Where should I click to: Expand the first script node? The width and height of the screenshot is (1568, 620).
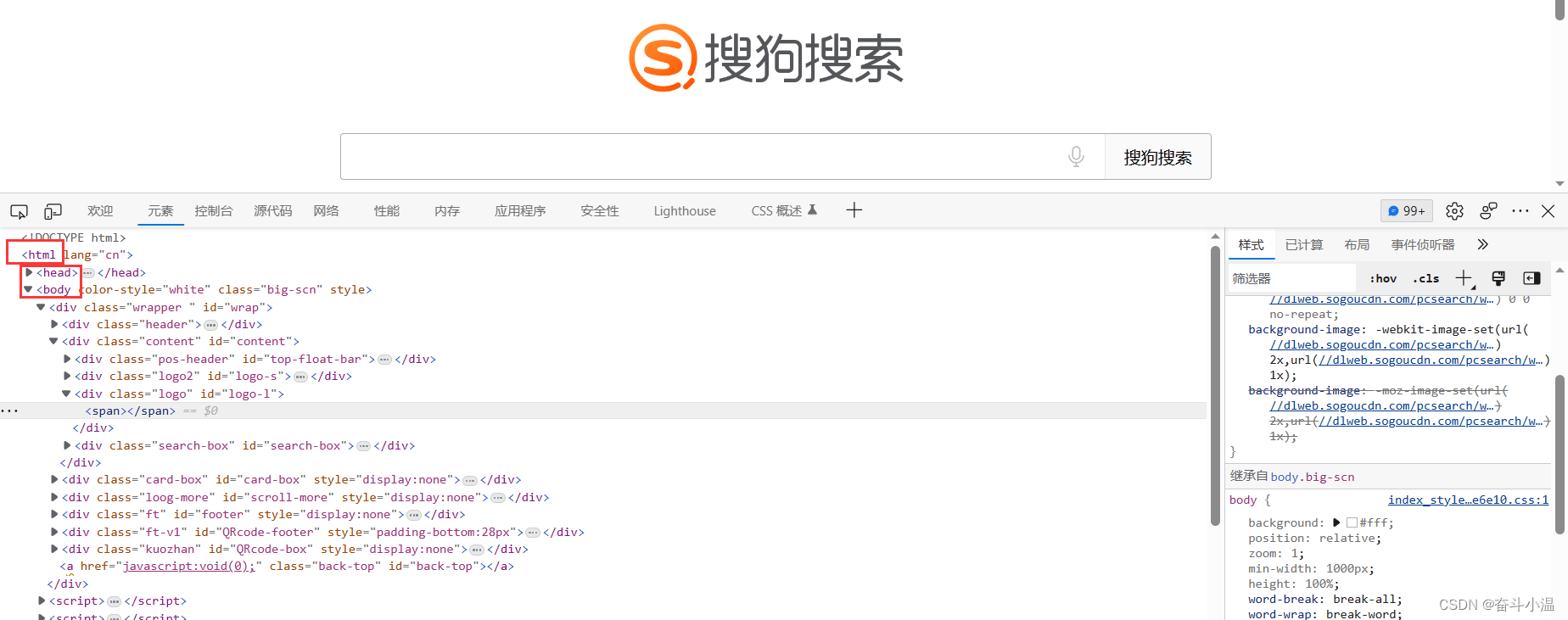[42, 600]
